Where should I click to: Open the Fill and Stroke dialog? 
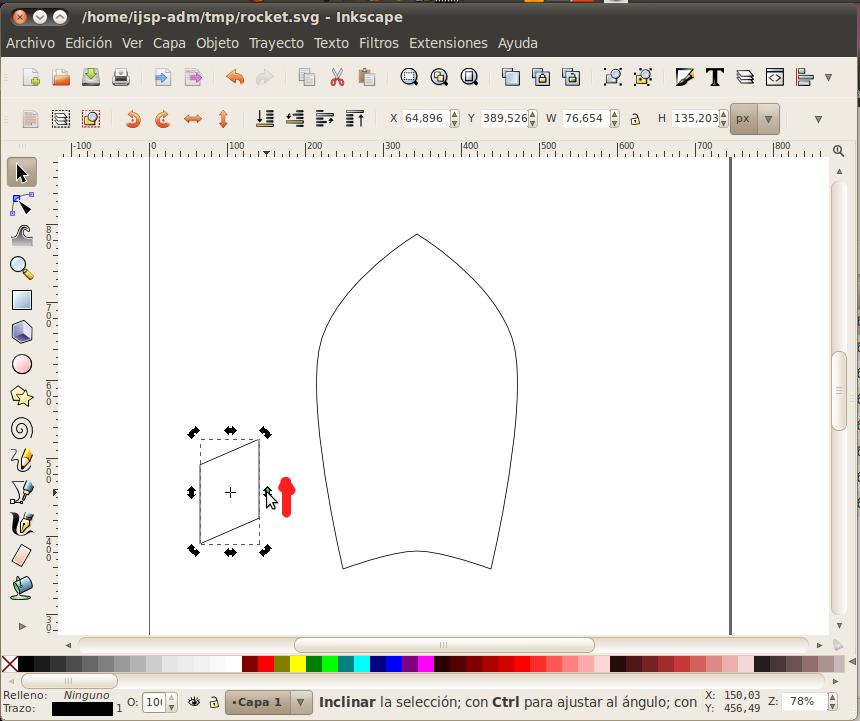[684, 77]
